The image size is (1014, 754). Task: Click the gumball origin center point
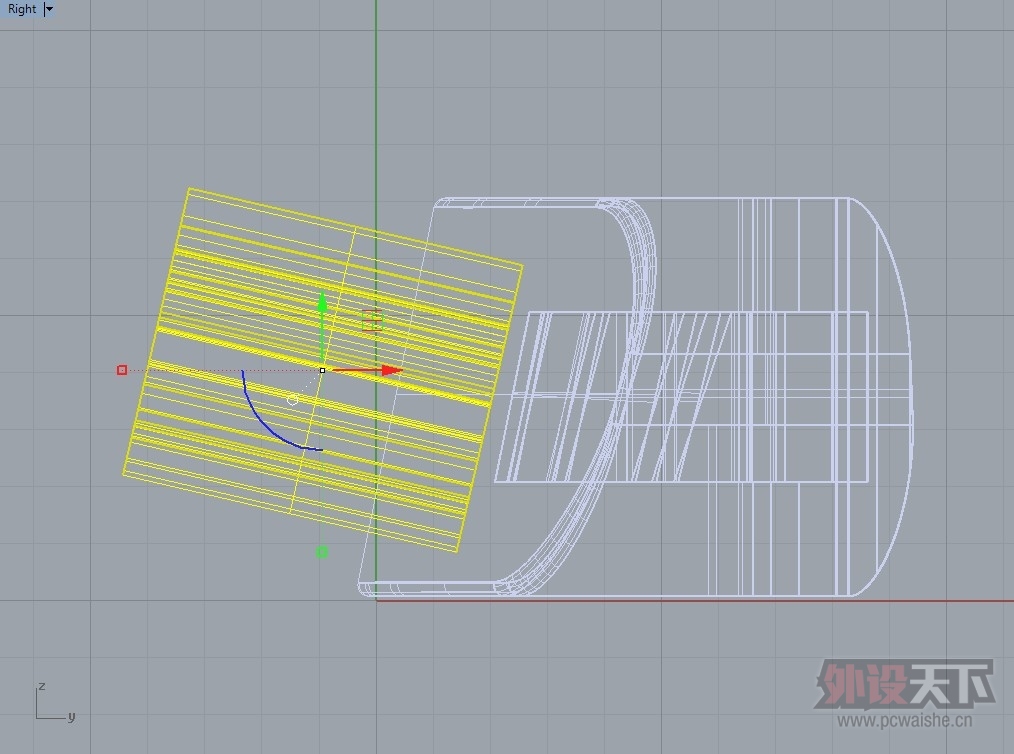pos(322,370)
